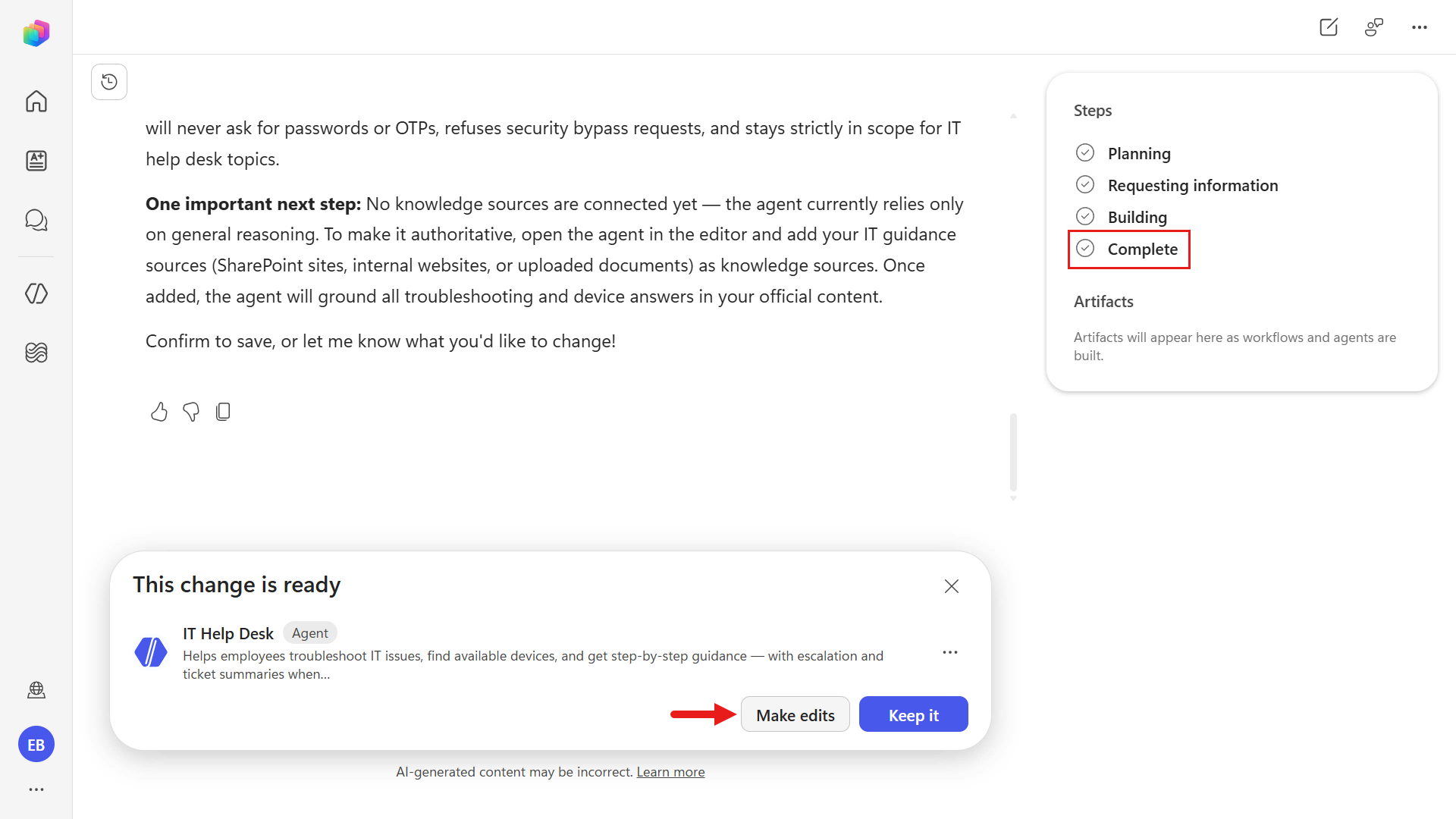Click the Steps heading
The width and height of the screenshot is (1456, 819).
tap(1093, 111)
